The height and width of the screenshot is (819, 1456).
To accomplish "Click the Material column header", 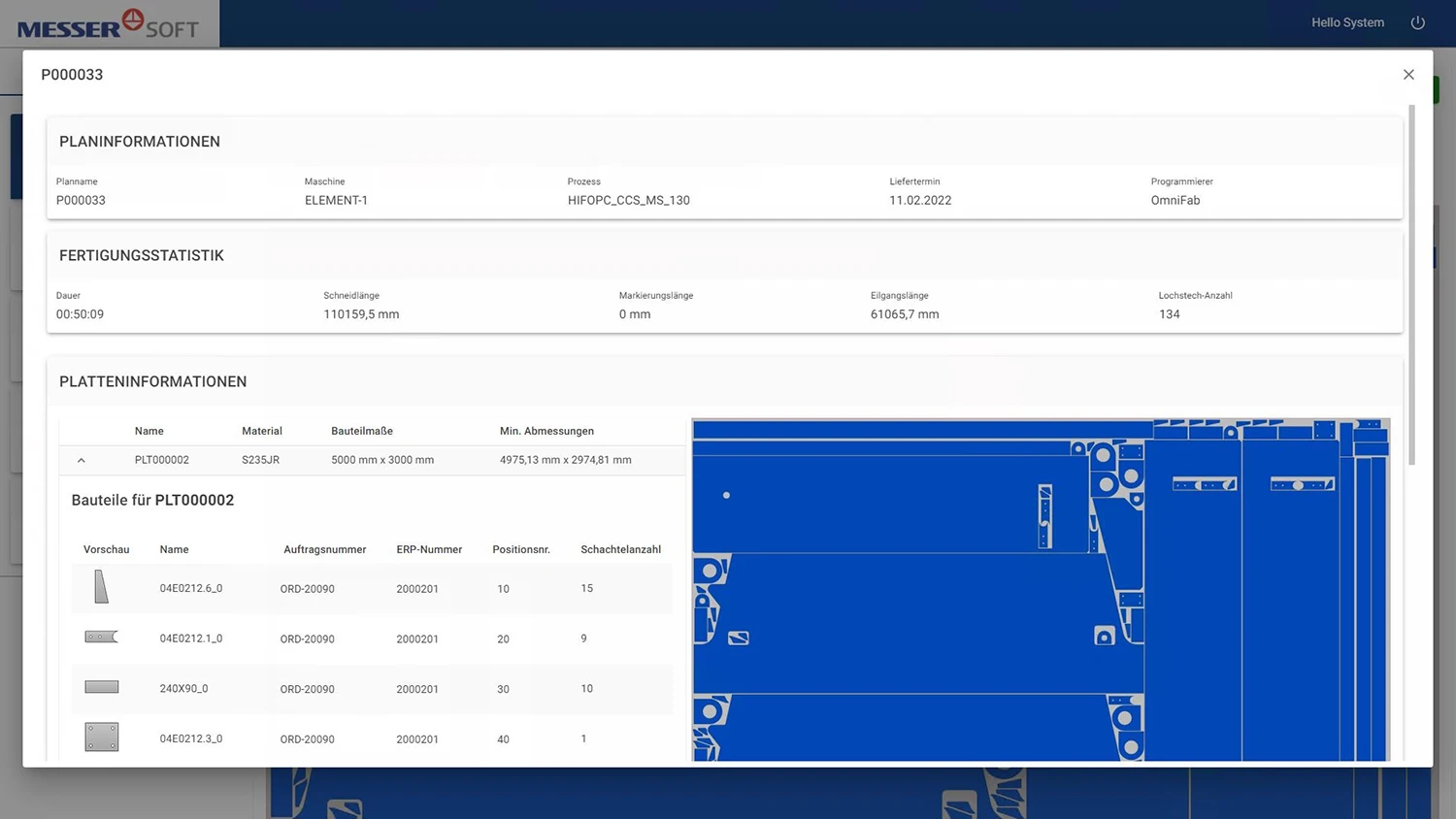I will pos(262,431).
